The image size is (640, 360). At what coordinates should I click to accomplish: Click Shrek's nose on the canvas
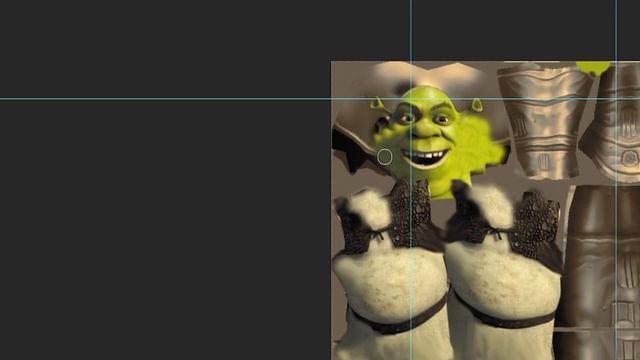(425, 130)
